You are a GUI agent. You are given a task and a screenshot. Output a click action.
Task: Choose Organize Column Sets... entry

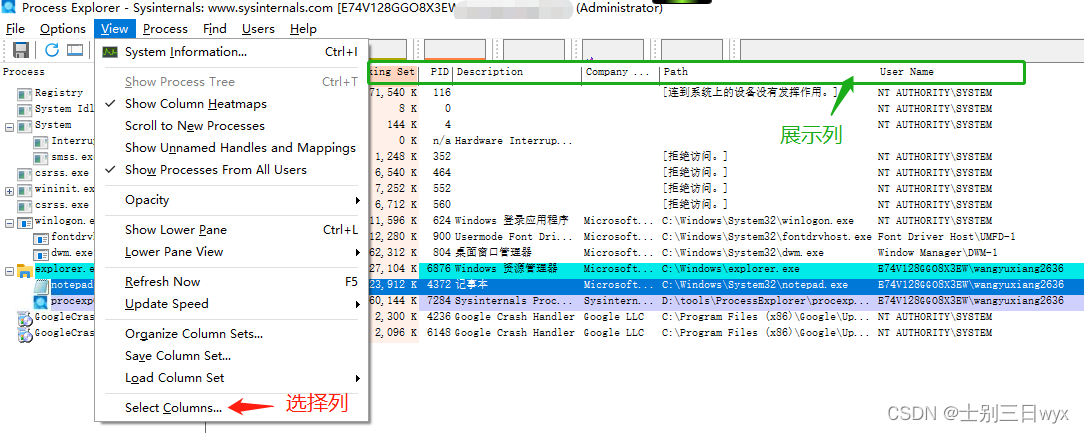194,334
